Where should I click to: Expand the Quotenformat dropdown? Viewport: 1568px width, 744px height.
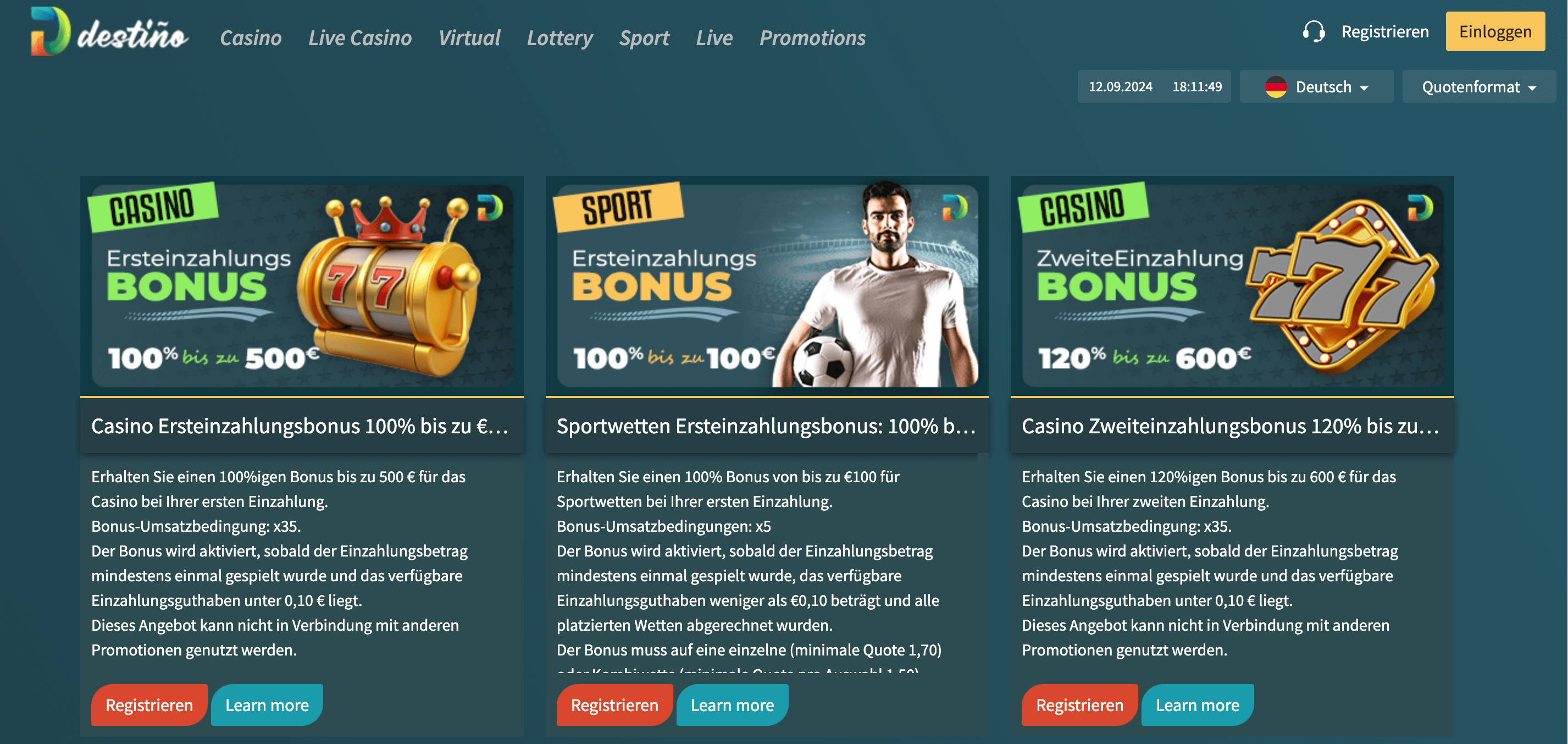pyautogui.click(x=1478, y=86)
